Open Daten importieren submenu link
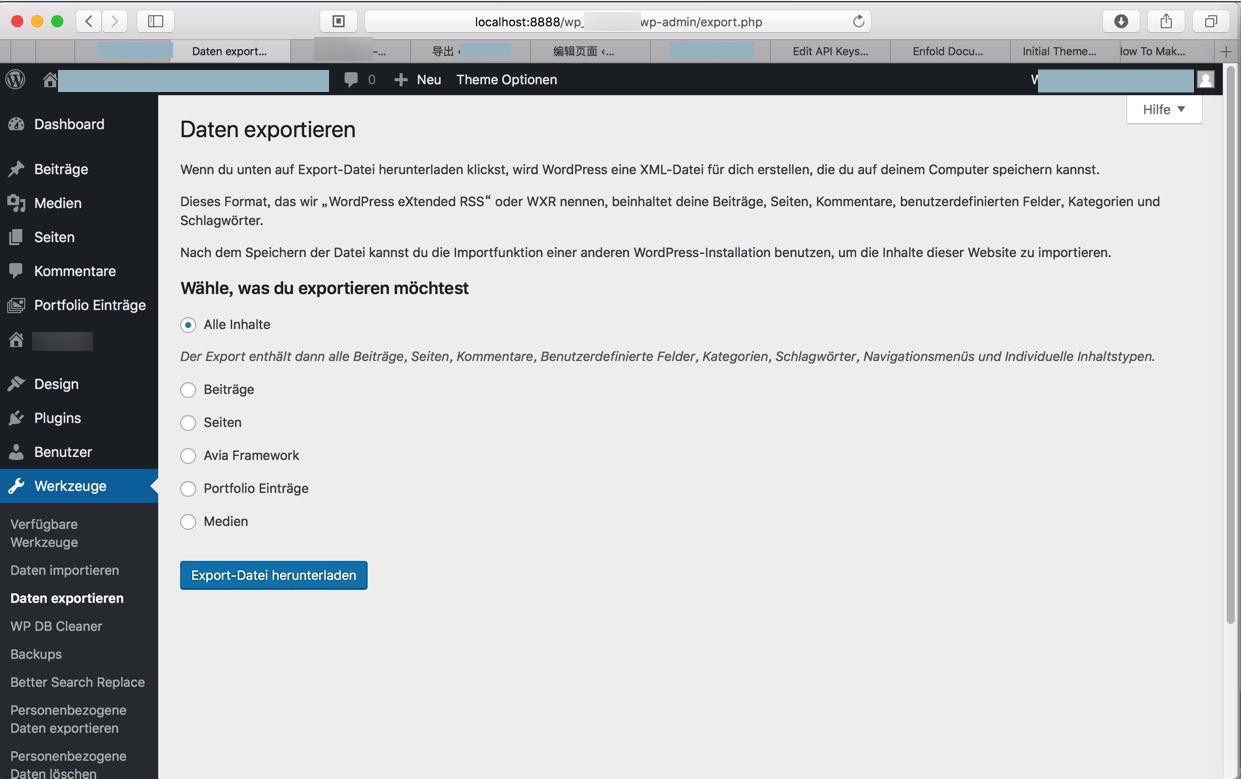Screen dimensions: 1241x779 65,570
